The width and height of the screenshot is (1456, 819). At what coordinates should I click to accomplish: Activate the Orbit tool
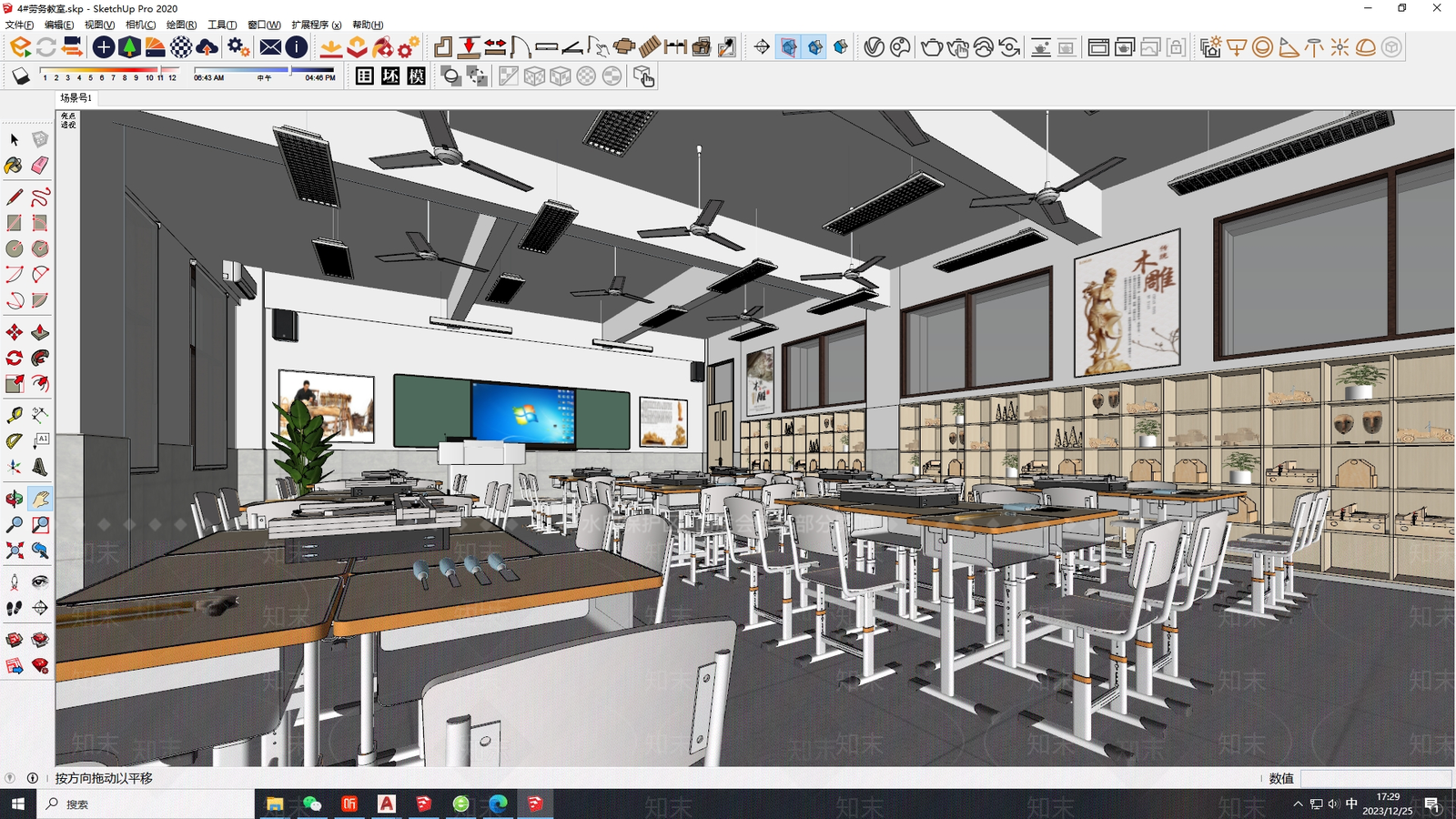[14, 499]
